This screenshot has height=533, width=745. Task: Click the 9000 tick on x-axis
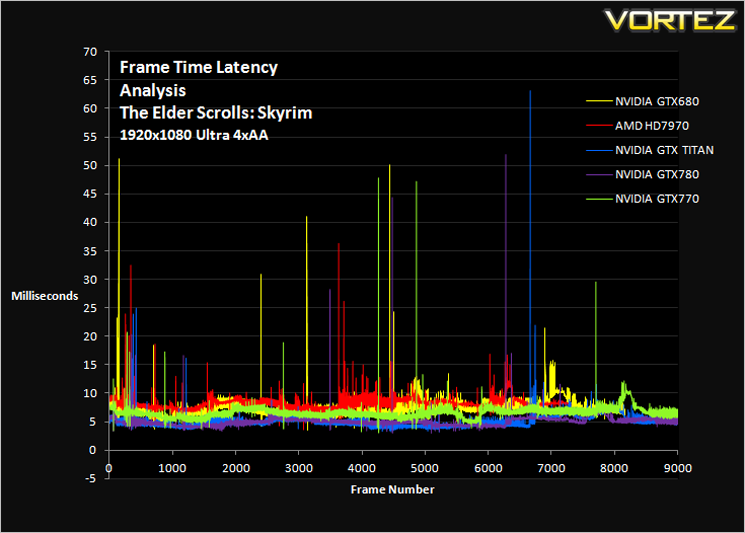pos(678,468)
